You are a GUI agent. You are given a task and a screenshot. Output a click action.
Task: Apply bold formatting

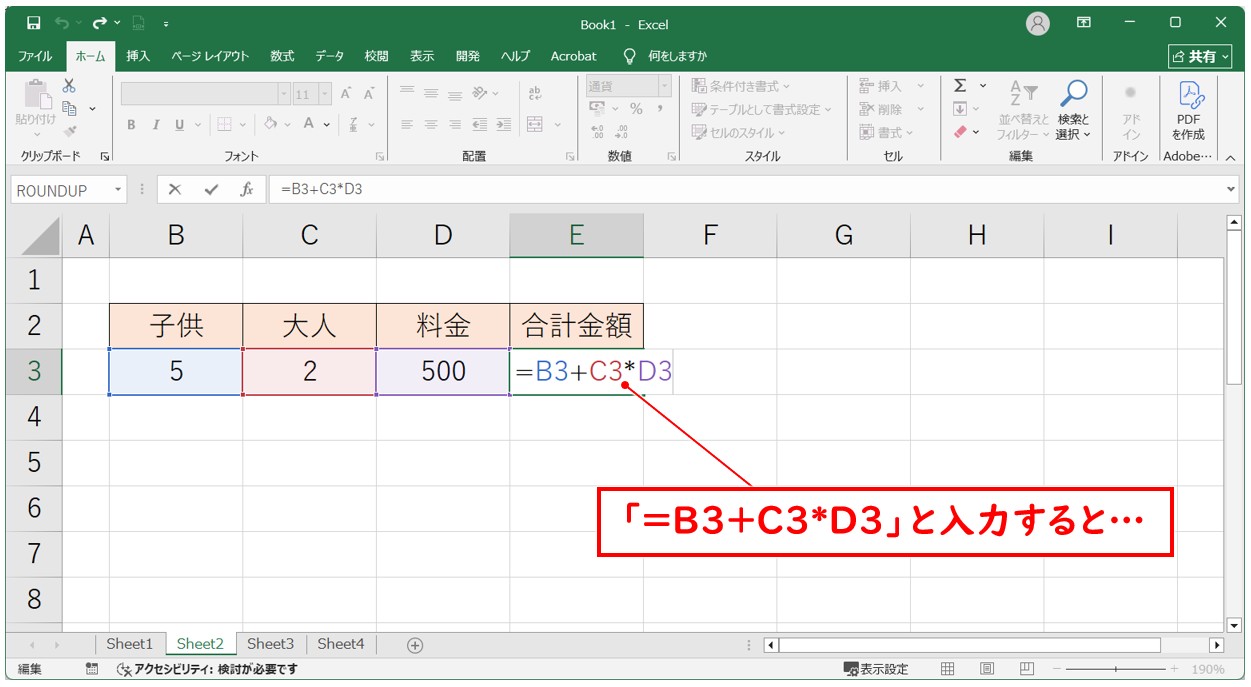click(x=131, y=125)
